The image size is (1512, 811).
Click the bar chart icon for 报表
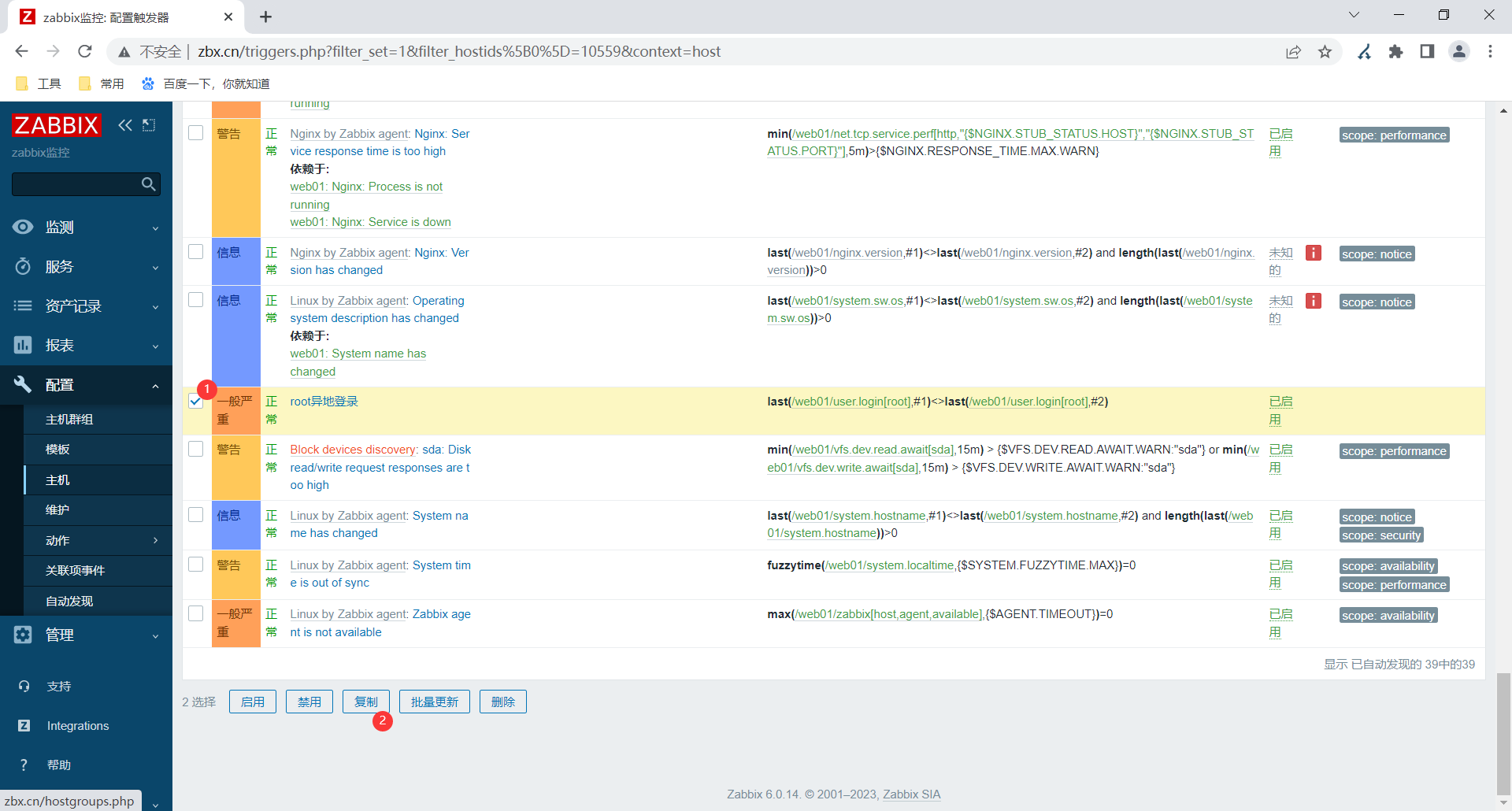point(23,345)
